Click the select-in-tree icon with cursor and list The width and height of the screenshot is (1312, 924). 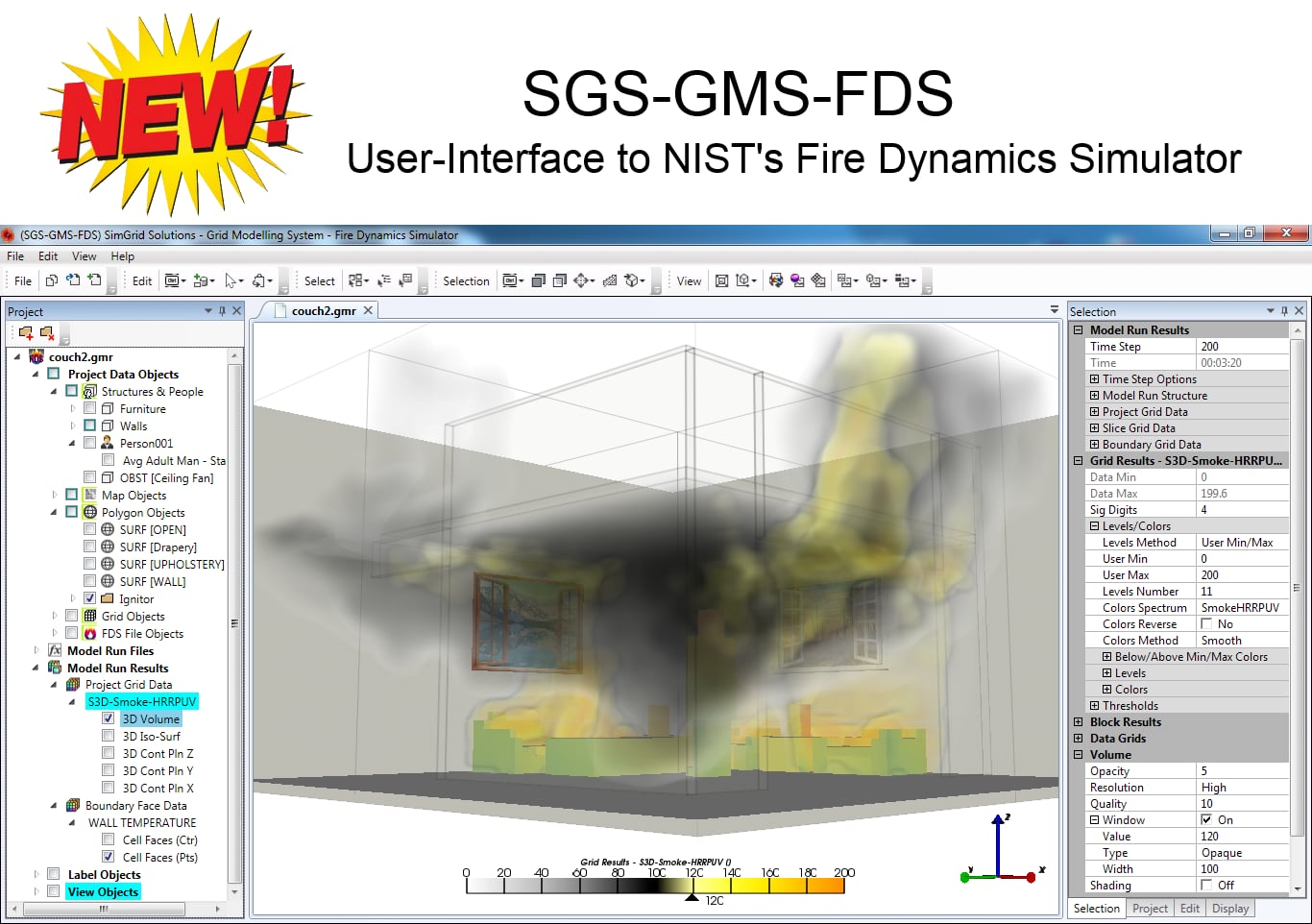tap(384, 280)
